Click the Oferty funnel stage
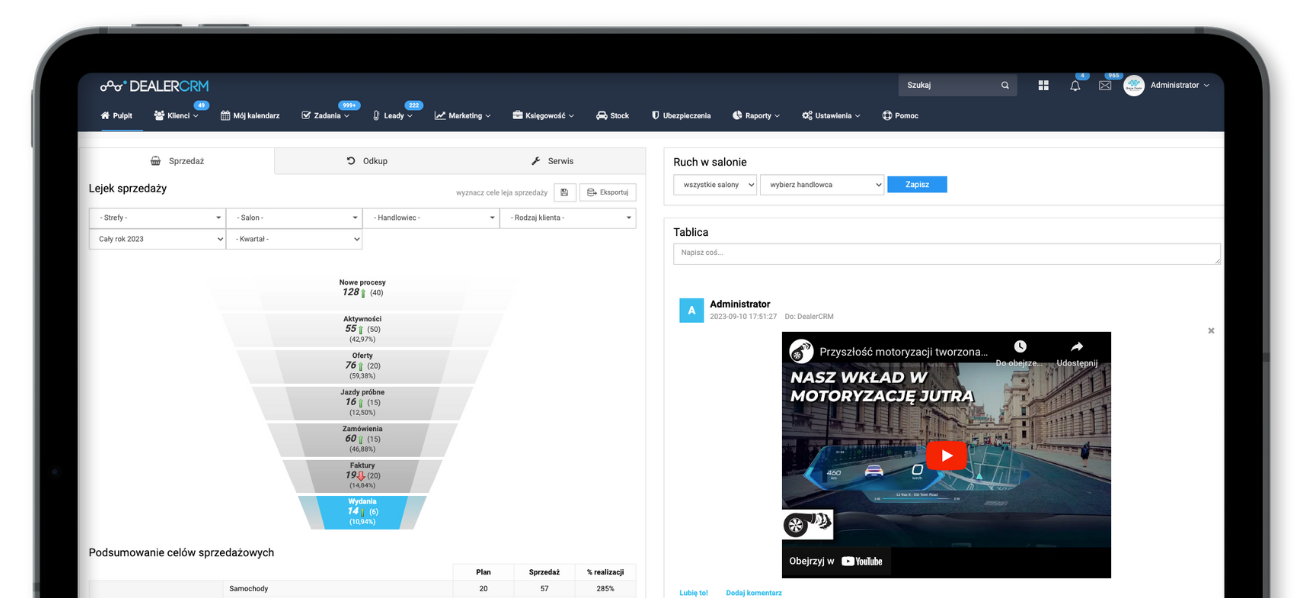The width and height of the screenshot is (1296, 598). (x=362, y=366)
